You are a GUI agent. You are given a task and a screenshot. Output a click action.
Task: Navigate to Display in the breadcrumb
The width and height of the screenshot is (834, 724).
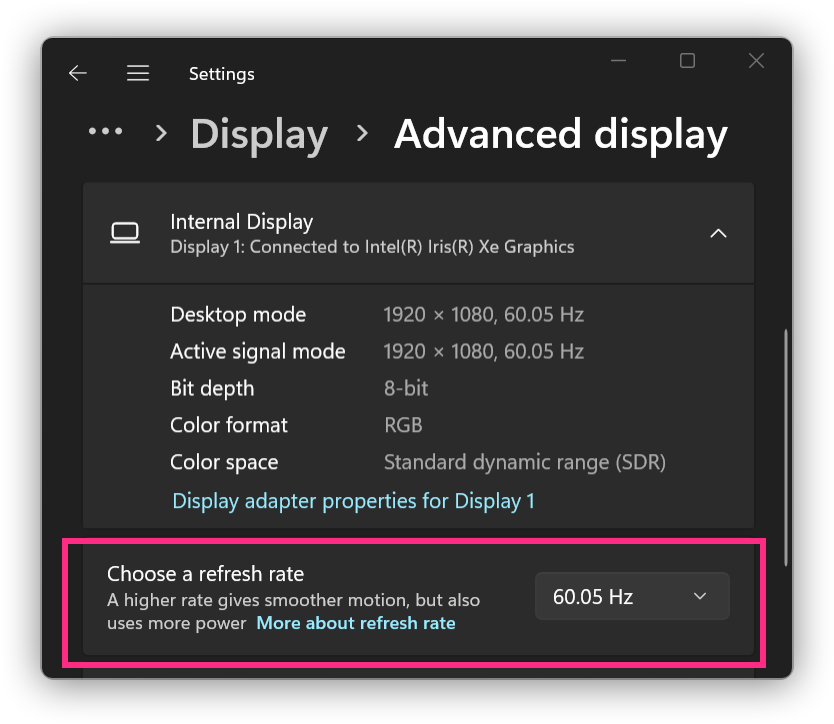(259, 135)
